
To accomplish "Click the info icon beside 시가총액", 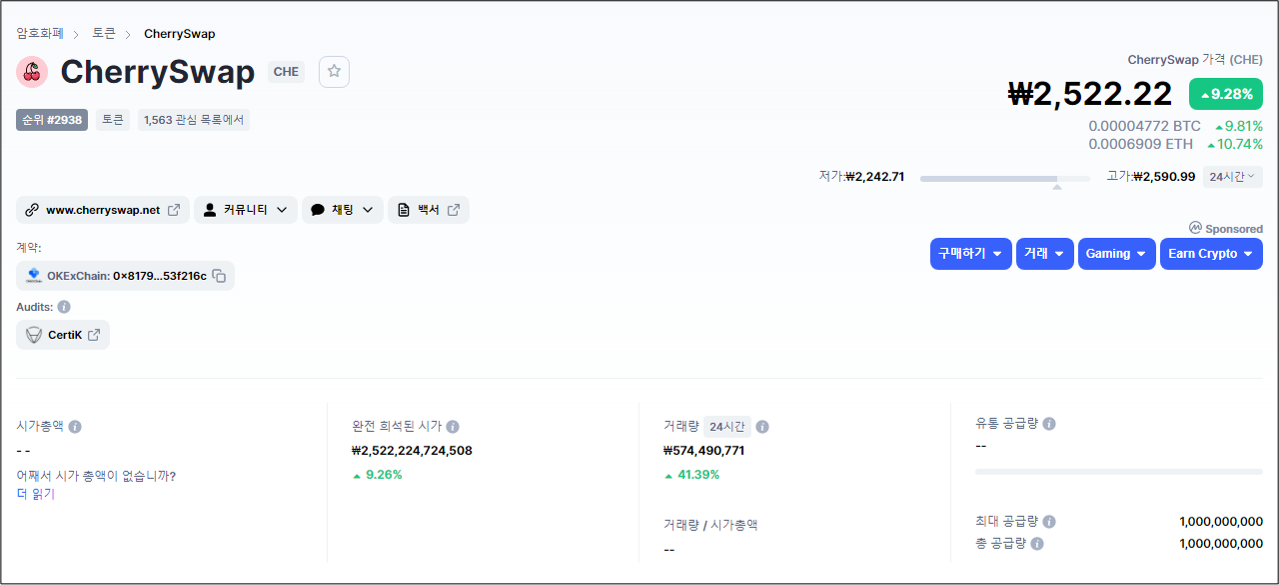I will (75, 427).
